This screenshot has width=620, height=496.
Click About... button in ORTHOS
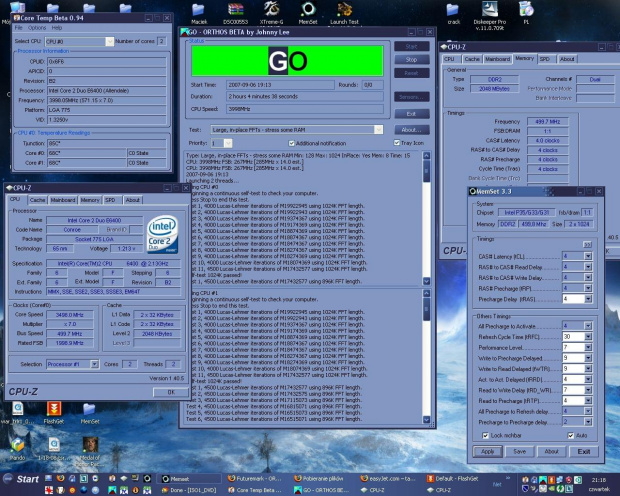coord(411,130)
